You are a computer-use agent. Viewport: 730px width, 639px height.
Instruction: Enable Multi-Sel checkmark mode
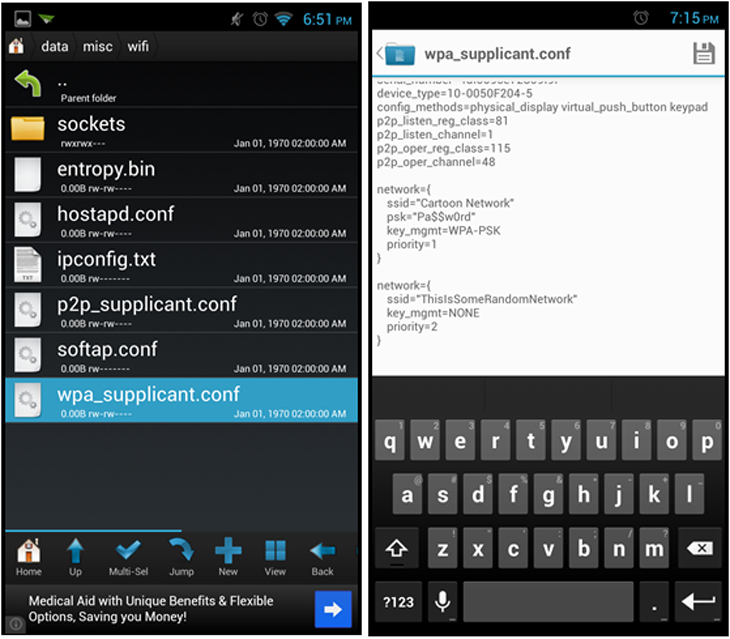click(128, 556)
